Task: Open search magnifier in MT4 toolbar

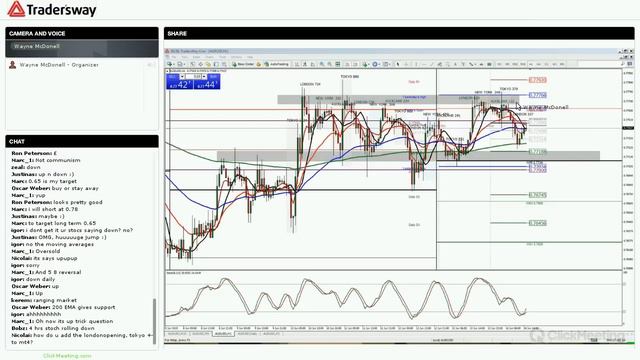Action: (623, 64)
